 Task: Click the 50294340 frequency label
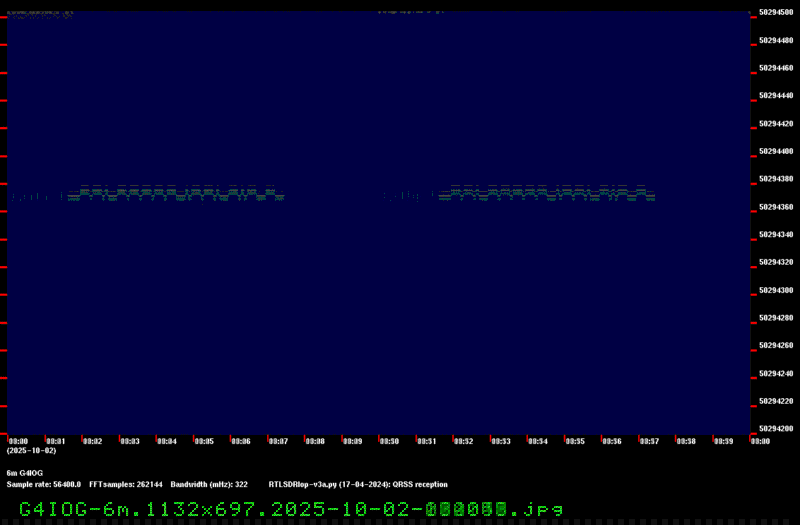coord(776,234)
